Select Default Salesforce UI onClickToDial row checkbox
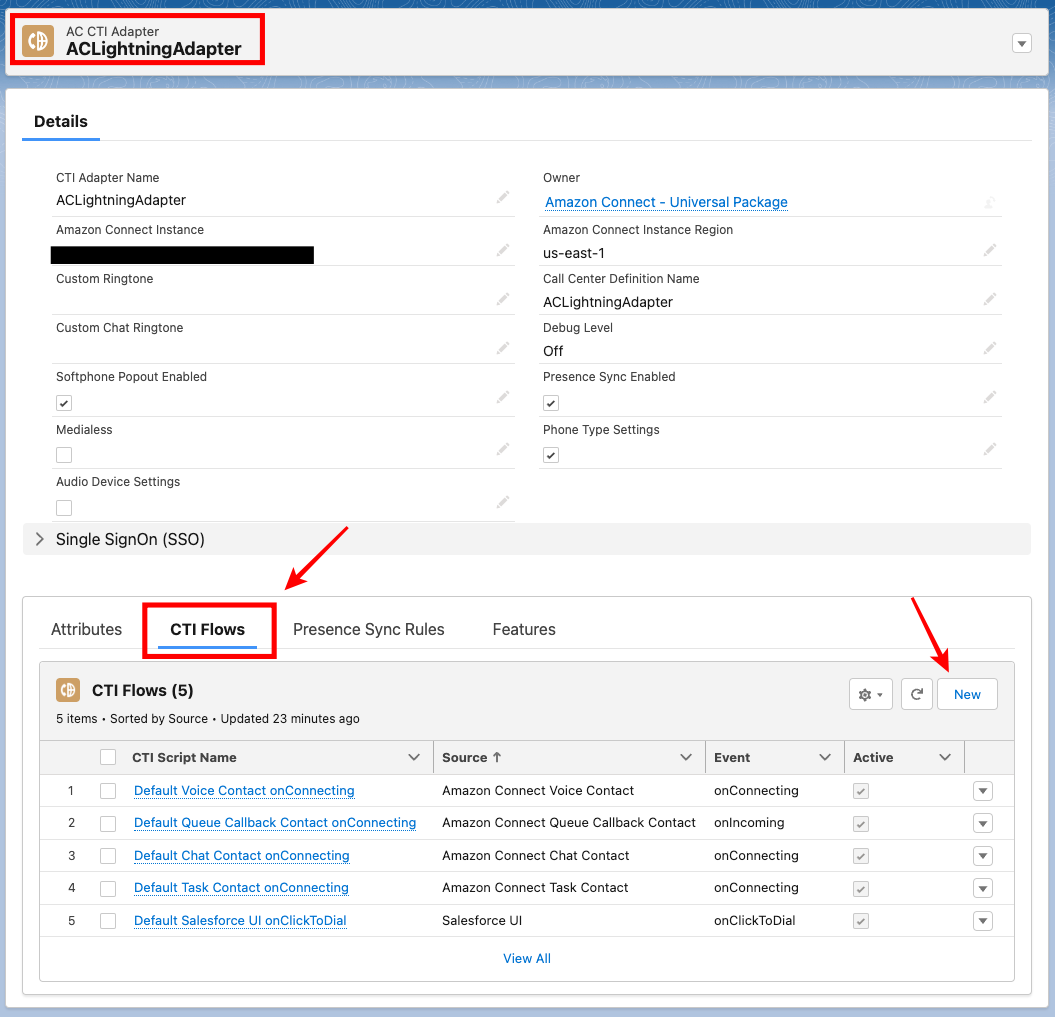Viewport: 1055px width, 1017px height. coord(108,921)
